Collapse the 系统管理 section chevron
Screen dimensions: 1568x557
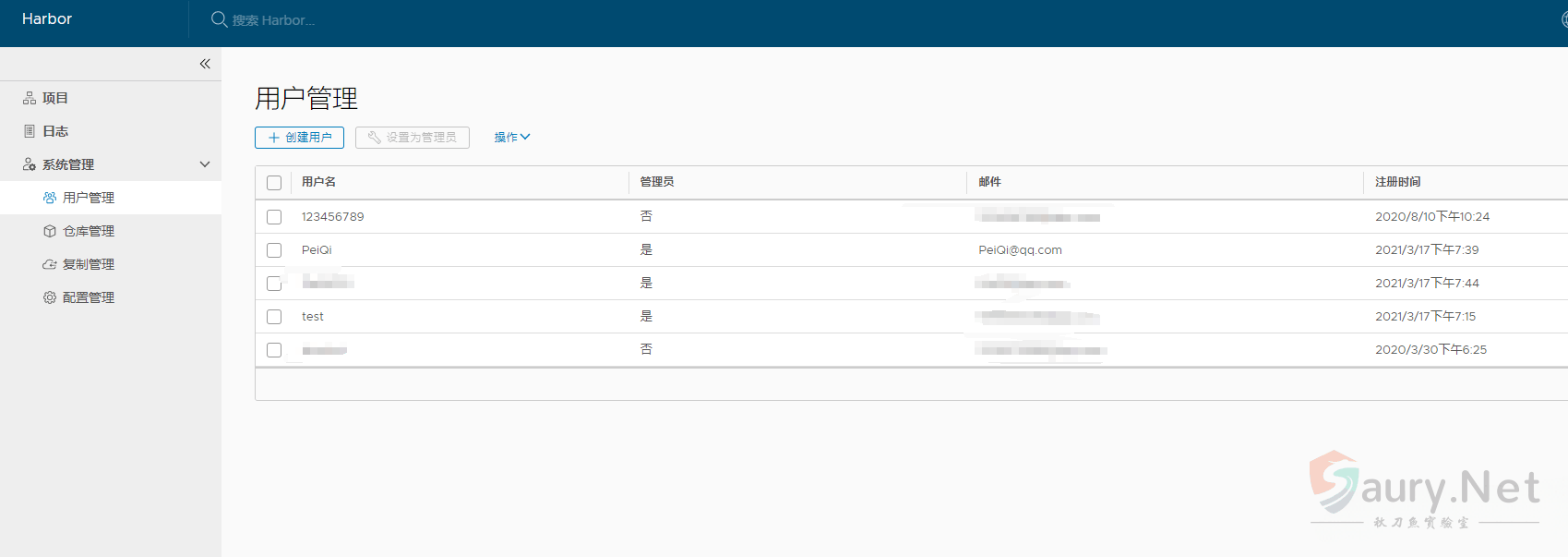(x=205, y=164)
